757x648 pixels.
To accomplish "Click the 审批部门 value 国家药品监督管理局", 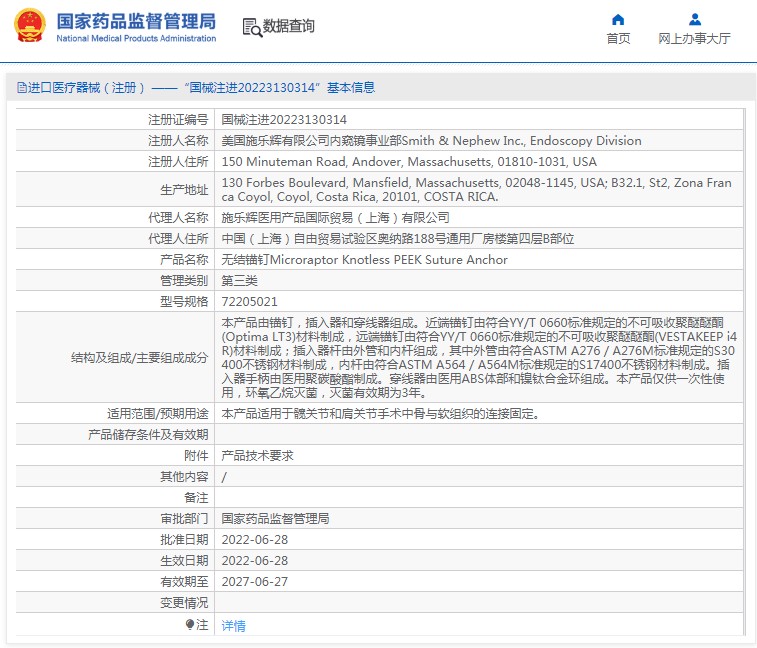I will pyautogui.click(x=275, y=519).
